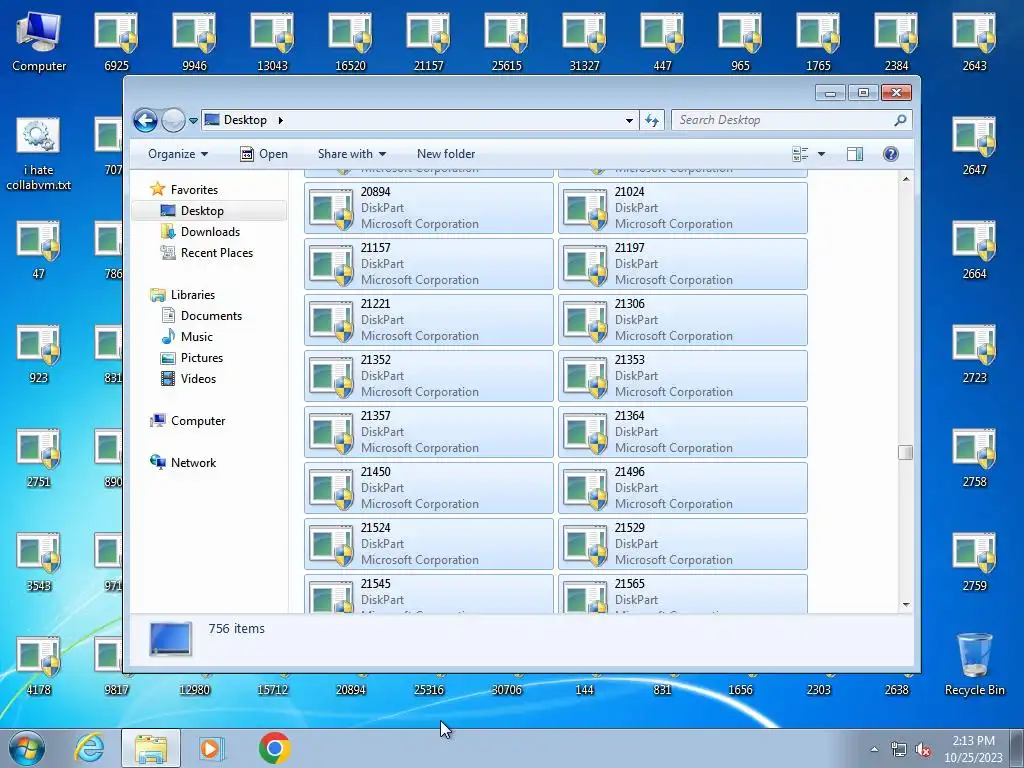Open the Documents library
Viewport: 1024px width, 768px height.
pyautogui.click(x=211, y=315)
